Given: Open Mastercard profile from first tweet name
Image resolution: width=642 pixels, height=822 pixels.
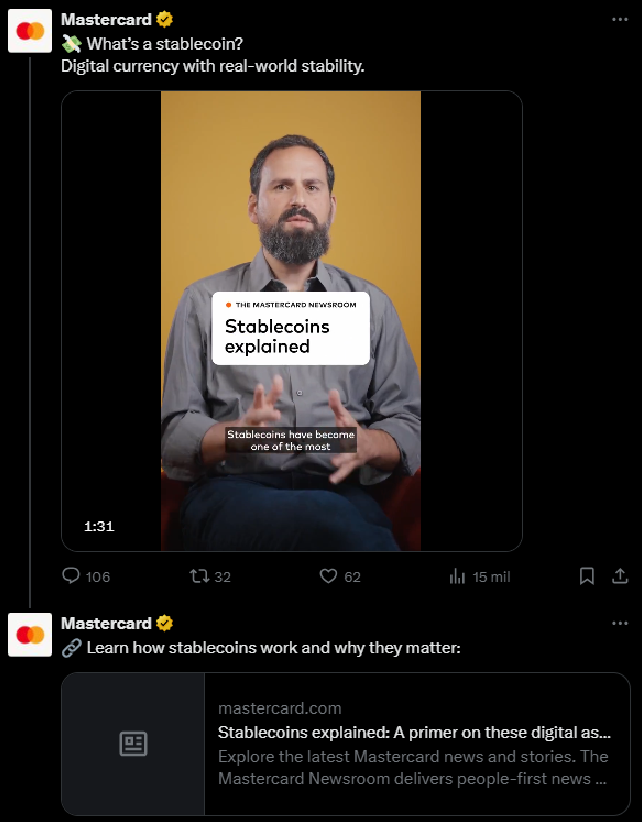Looking at the screenshot, I should click(x=106, y=20).
